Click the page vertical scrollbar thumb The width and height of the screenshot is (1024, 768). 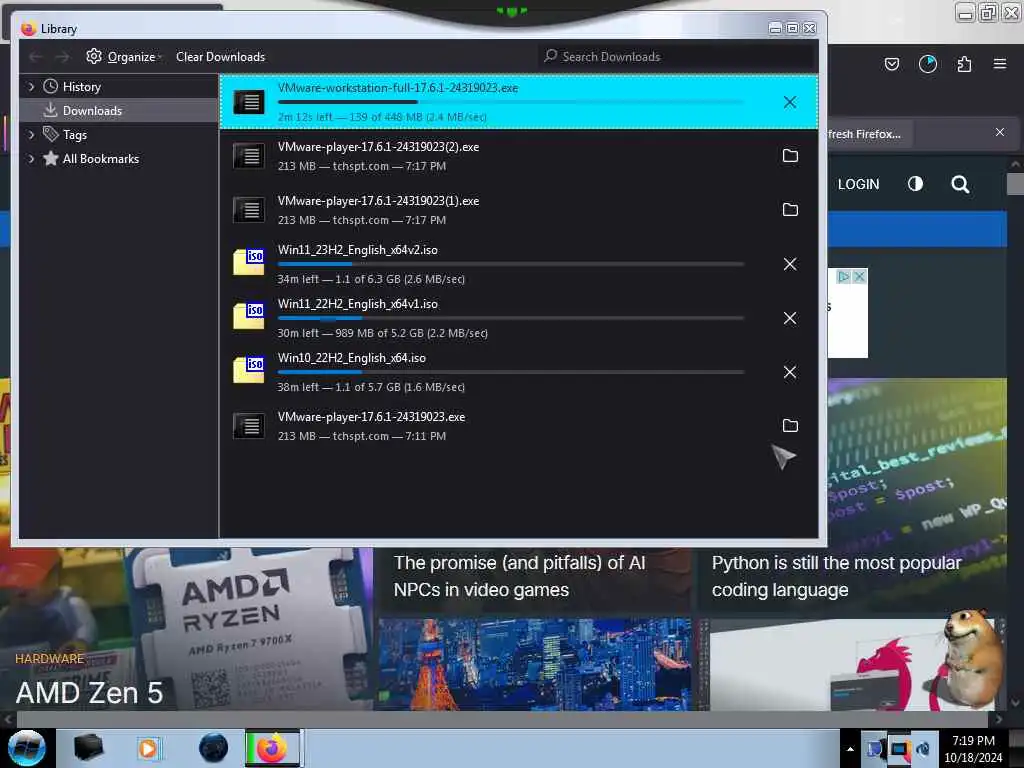[x=1015, y=184]
